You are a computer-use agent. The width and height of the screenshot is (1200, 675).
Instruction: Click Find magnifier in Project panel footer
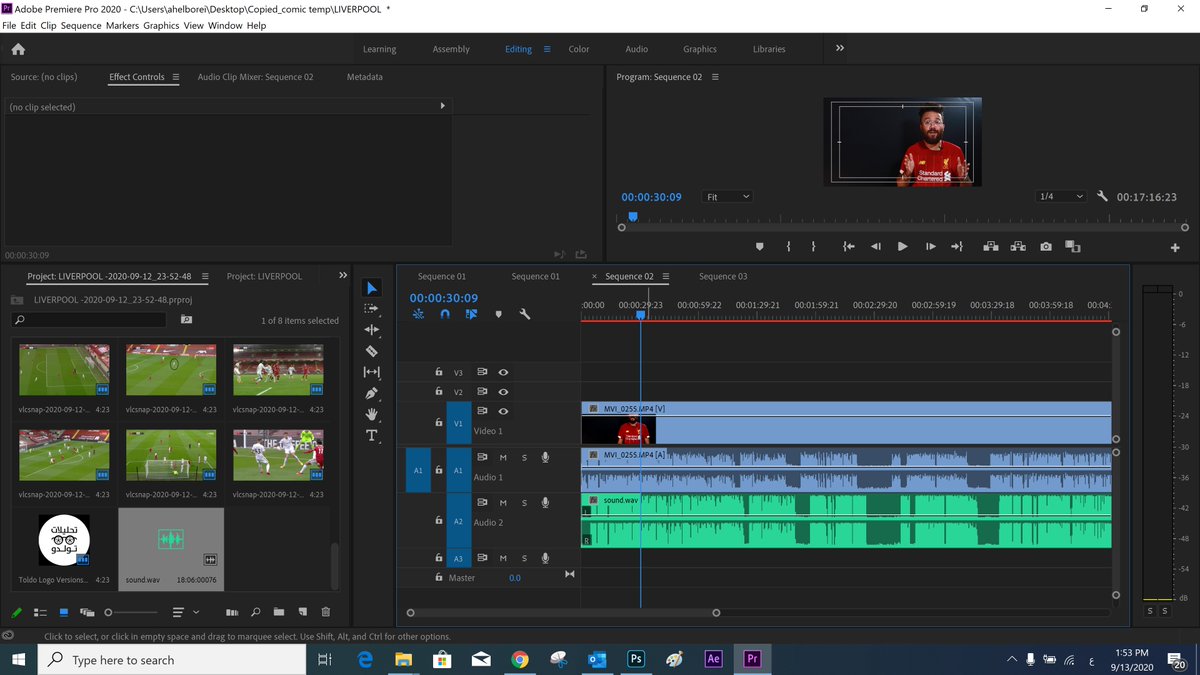click(255, 612)
